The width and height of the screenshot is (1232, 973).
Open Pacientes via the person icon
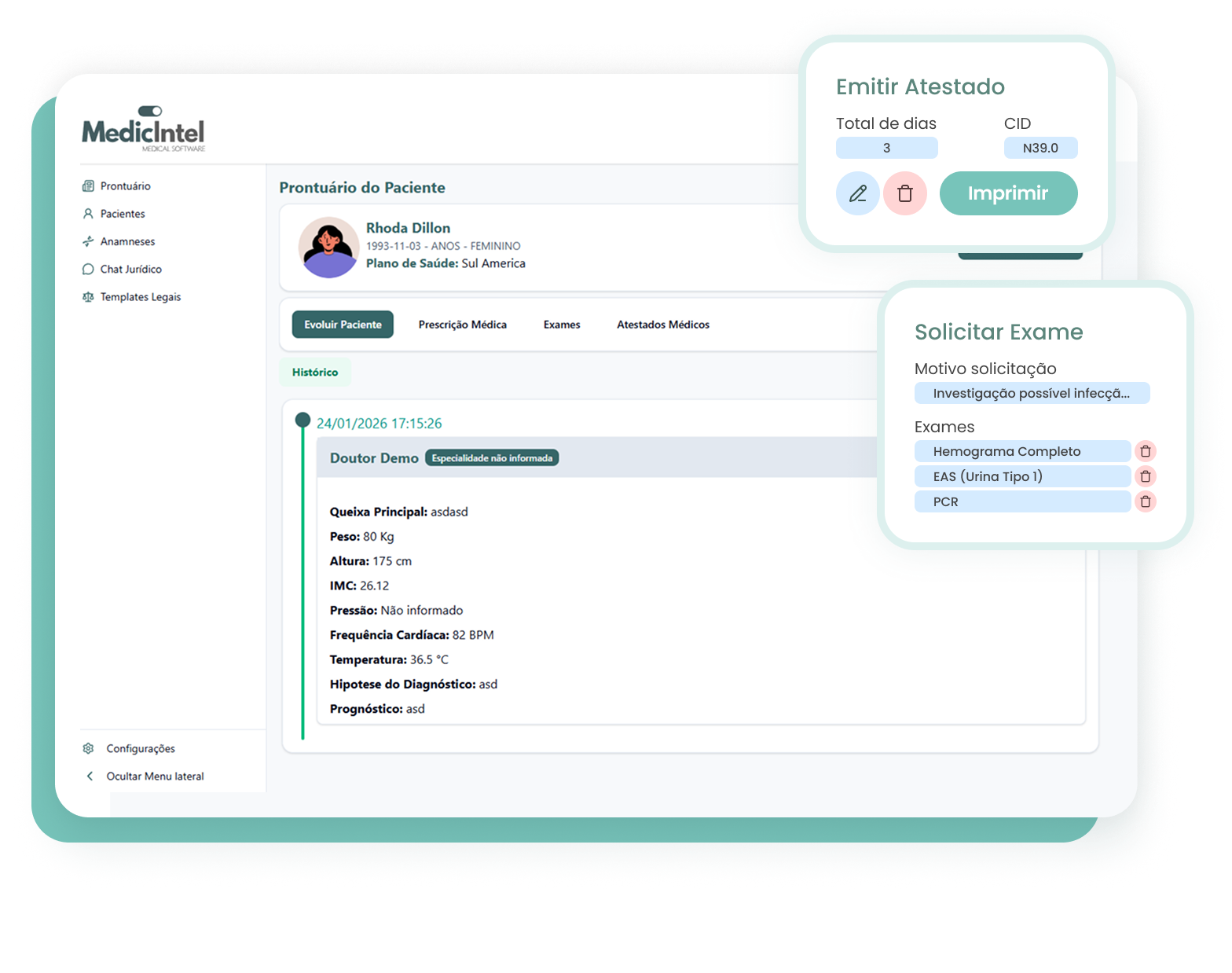click(x=88, y=214)
